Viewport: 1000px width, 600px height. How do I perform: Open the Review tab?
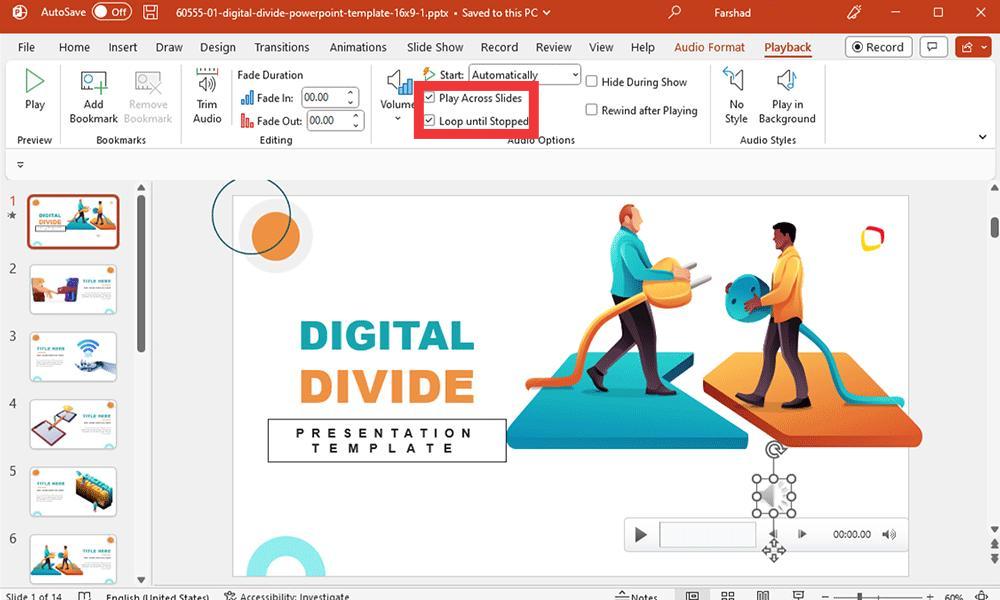pos(554,47)
